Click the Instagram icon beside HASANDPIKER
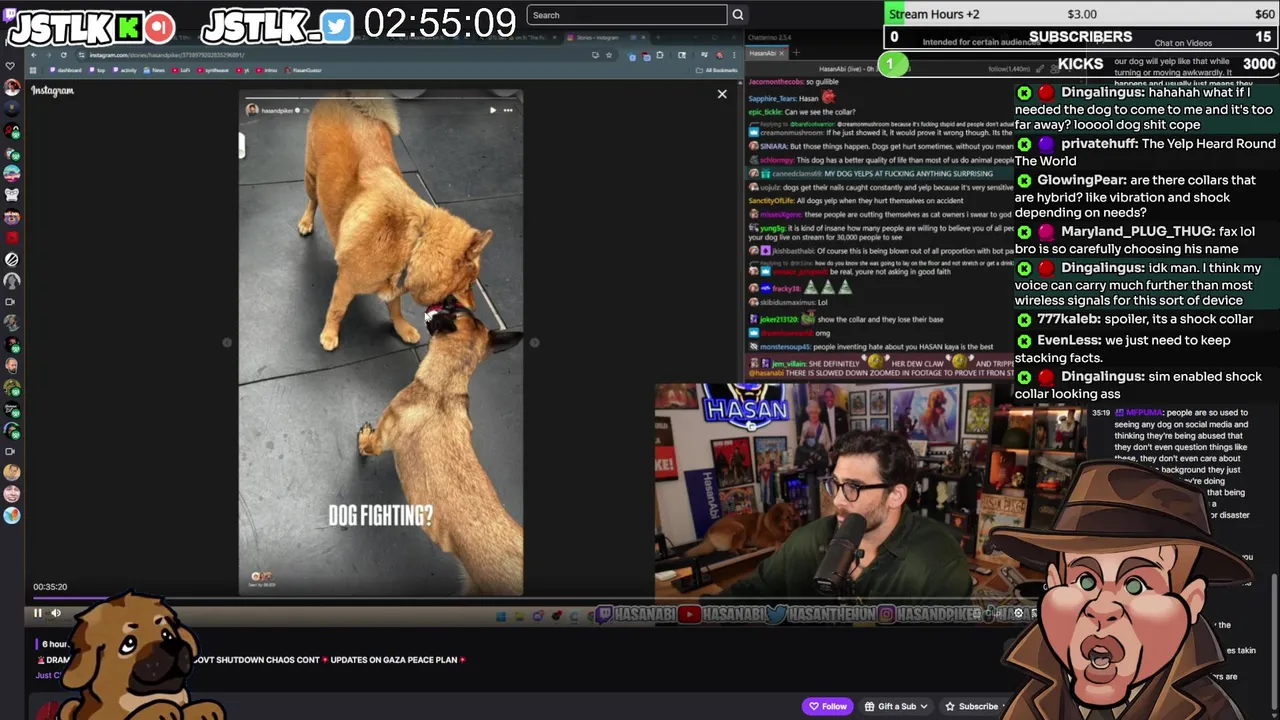Image resolution: width=1280 pixels, height=720 pixels. pos(886,615)
